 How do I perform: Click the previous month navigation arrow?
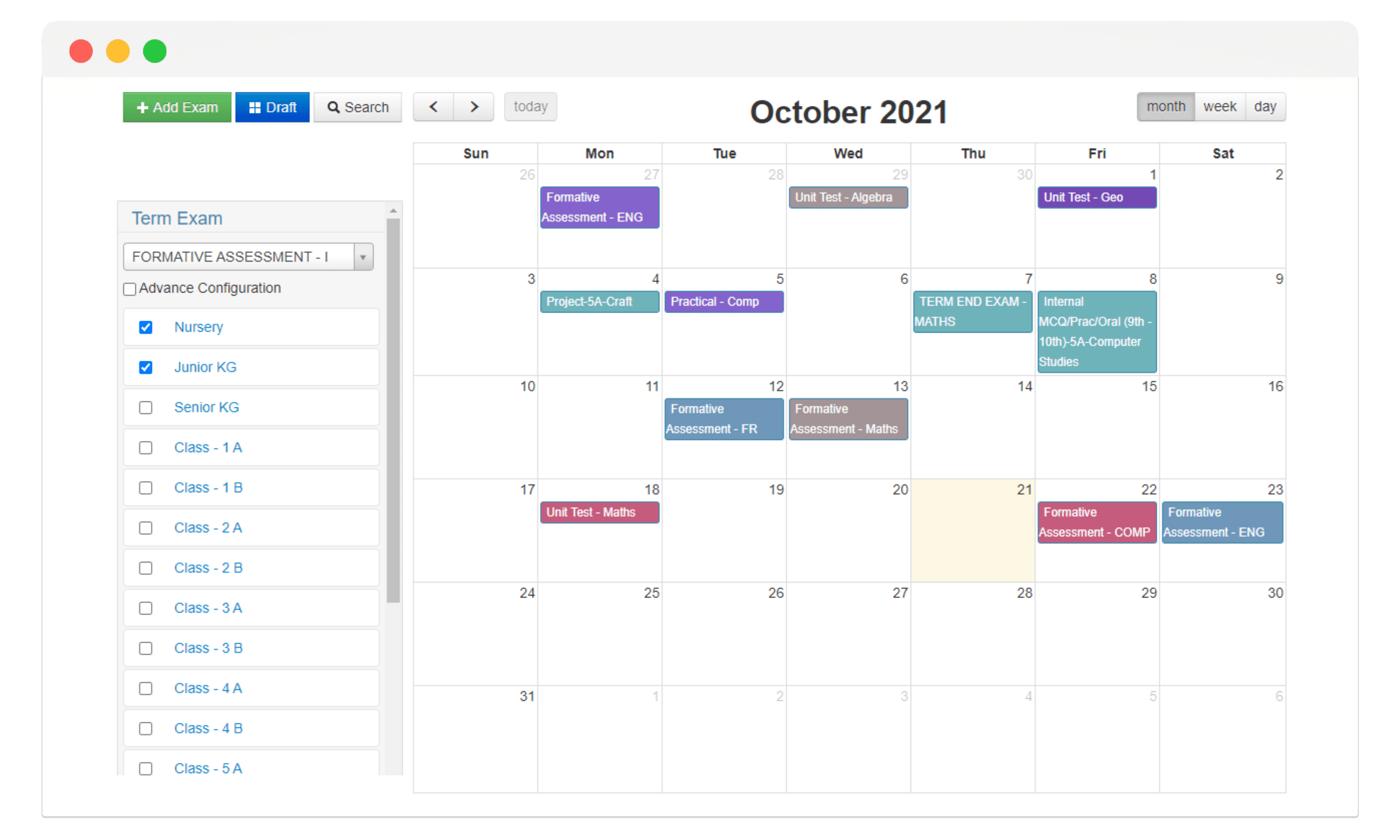(432, 107)
